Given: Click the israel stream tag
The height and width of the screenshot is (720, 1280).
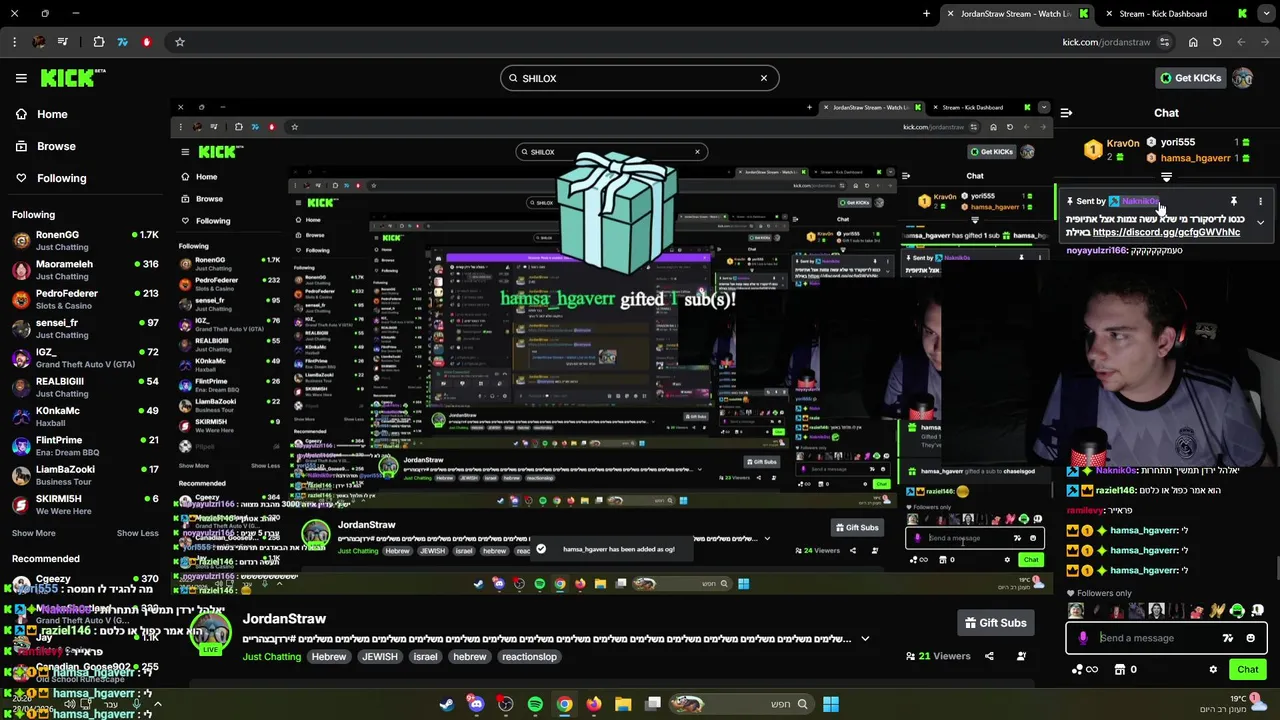Looking at the screenshot, I should click(425, 657).
